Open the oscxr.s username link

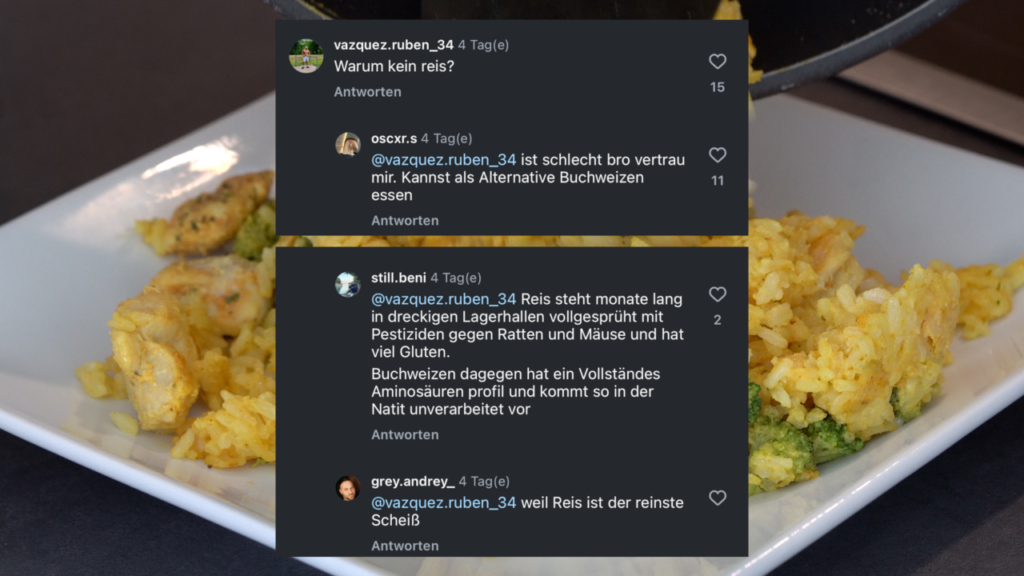[x=394, y=138]
